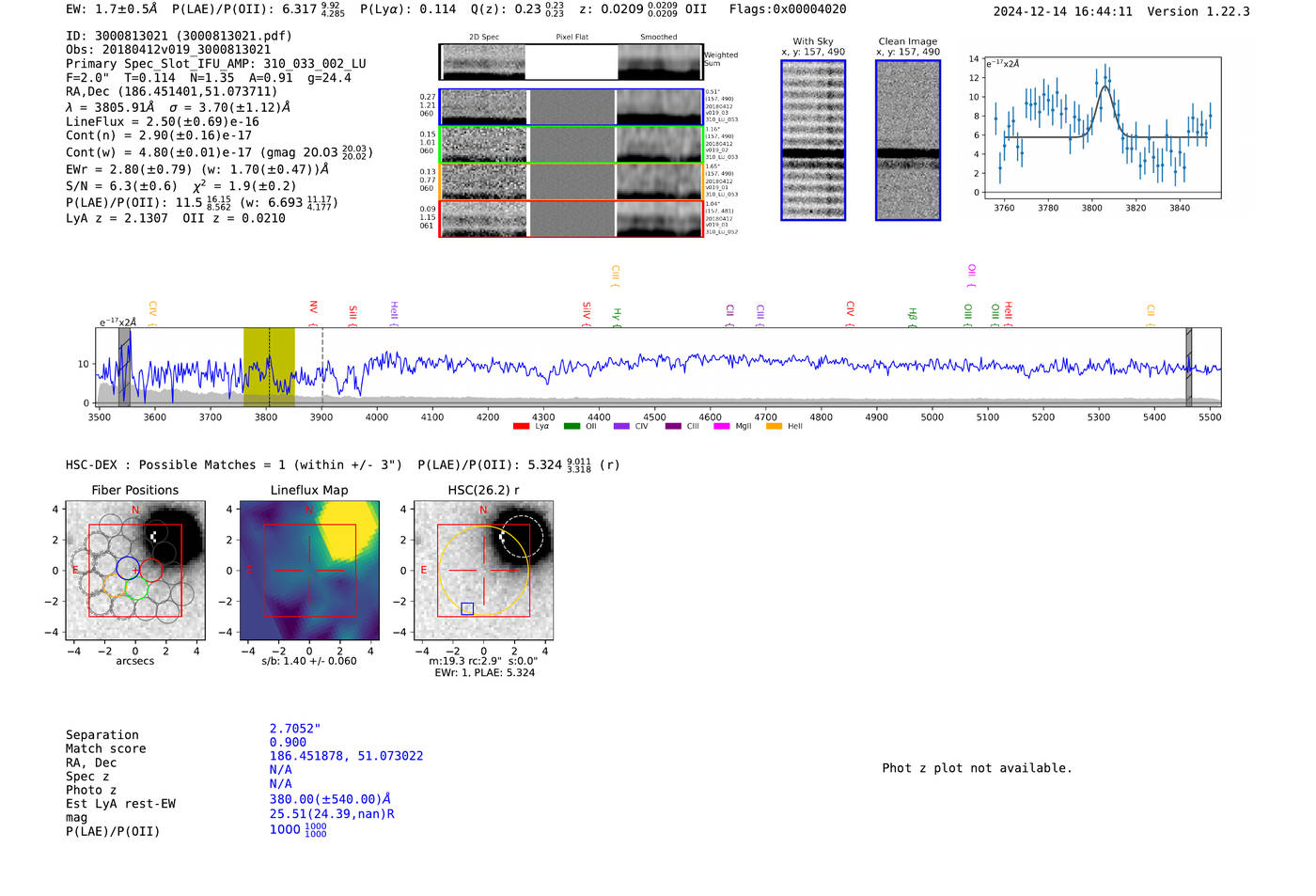Open the Clean Image cutout
Screen dimensions: 1316x896
point(907,140)
